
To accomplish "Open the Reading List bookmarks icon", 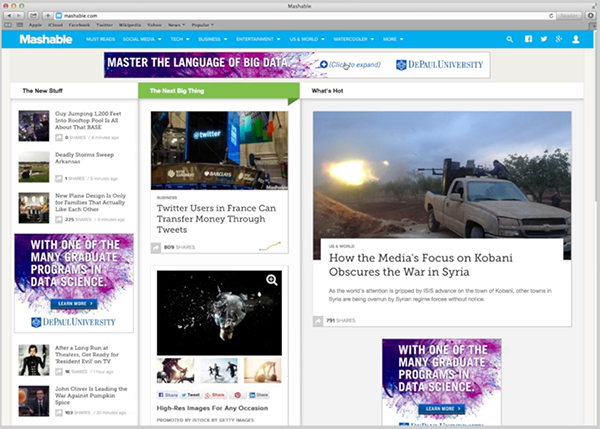I will 8,25.
